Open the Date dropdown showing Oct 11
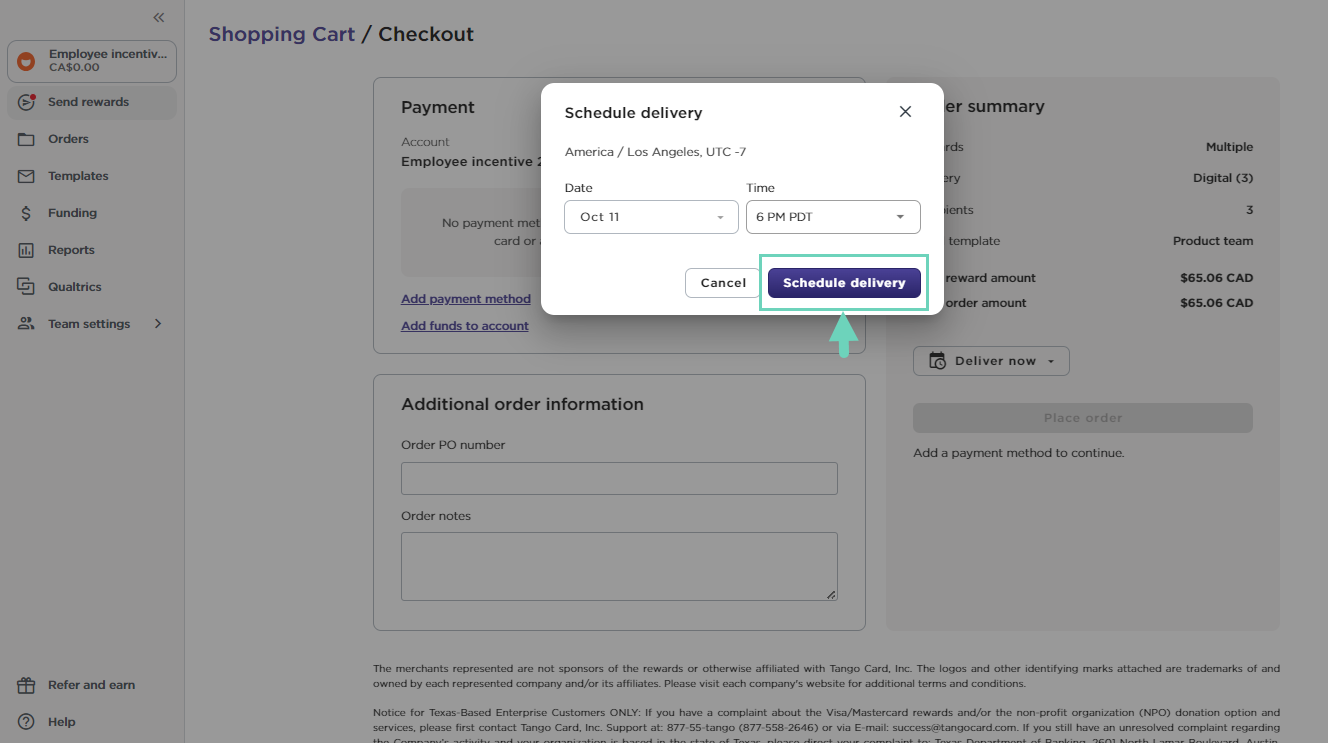 (651, 217)
